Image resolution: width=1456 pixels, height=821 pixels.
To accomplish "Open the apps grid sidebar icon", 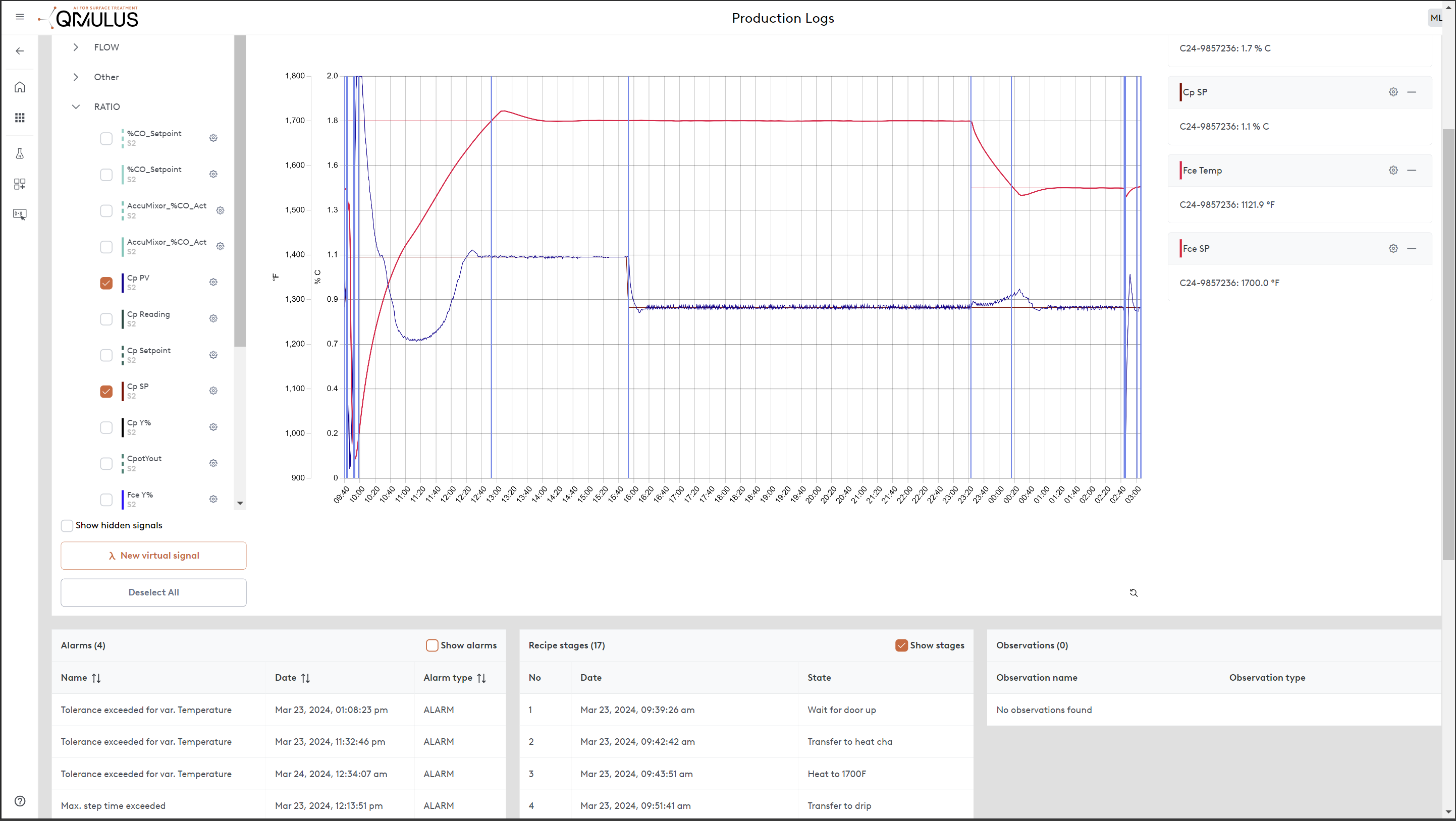I will (20, 118).
